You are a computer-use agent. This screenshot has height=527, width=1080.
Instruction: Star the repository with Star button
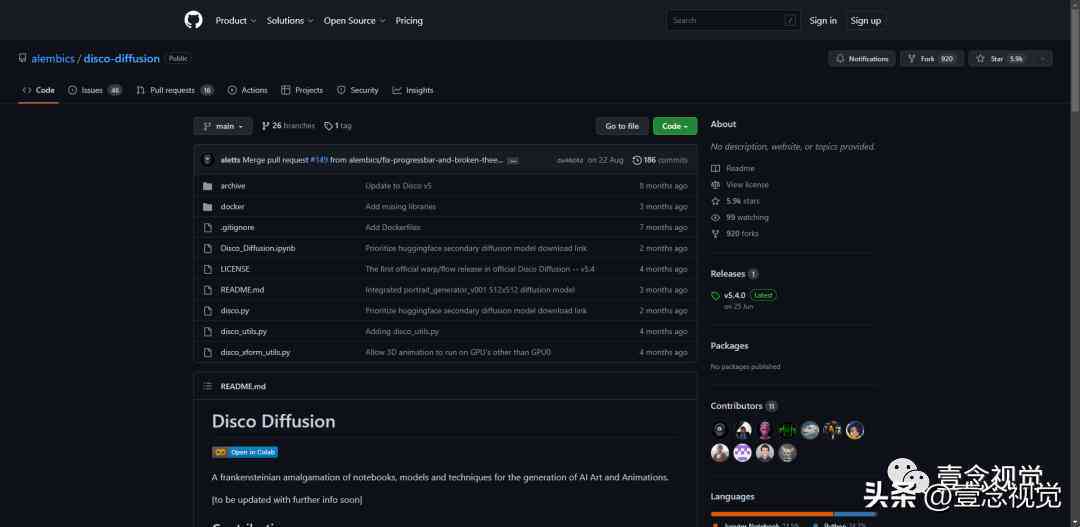pyautogui.click(x=999, y=59)
